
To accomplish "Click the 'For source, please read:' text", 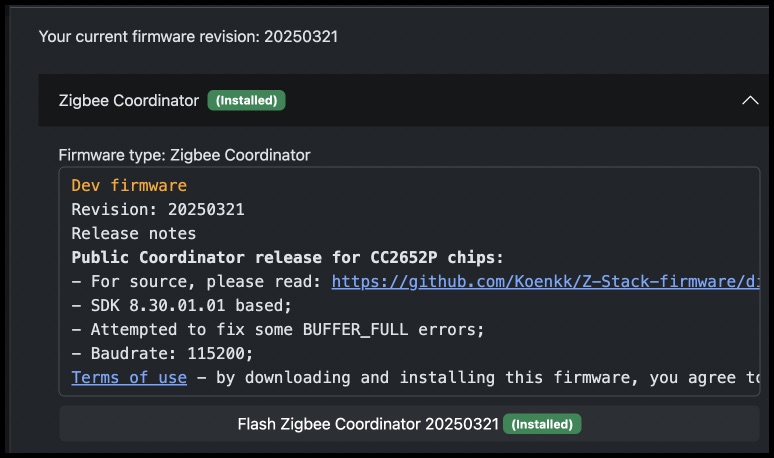I will tap(206, 281).
